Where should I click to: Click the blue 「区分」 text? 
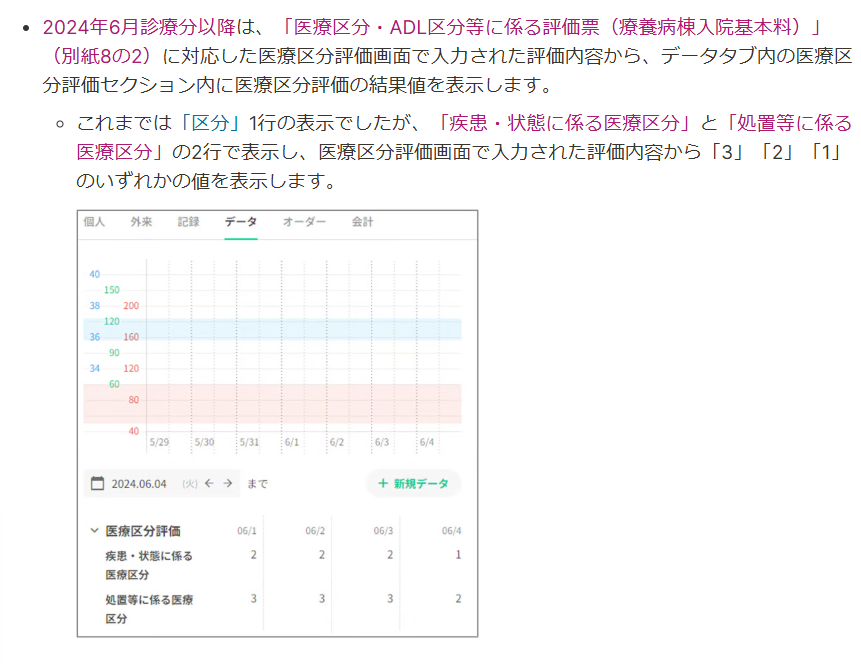click(x=210, y=123)
